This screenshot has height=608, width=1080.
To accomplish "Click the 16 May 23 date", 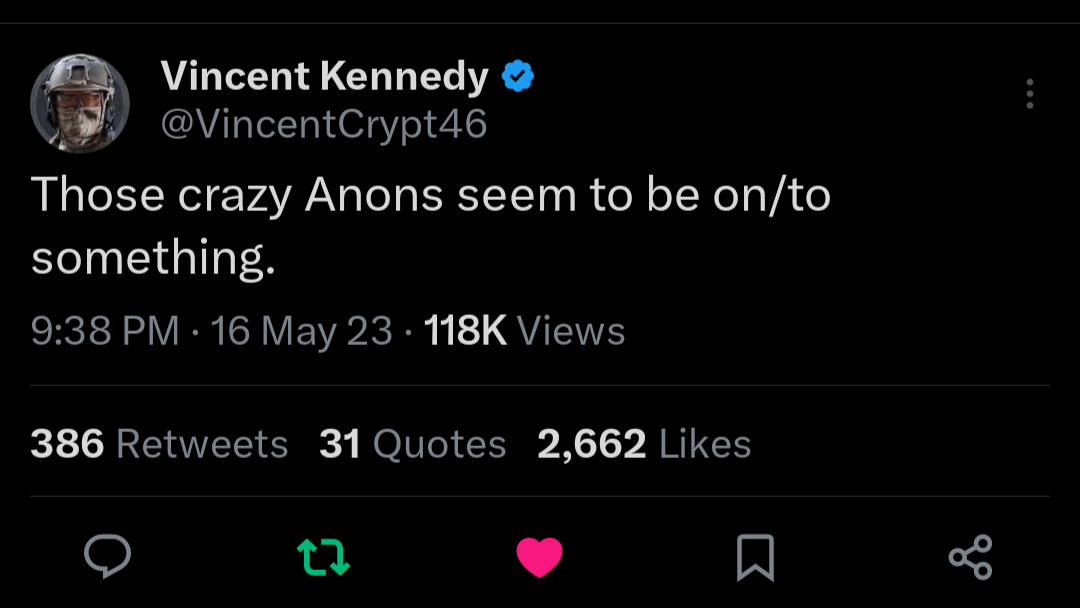I will [302, 331].
